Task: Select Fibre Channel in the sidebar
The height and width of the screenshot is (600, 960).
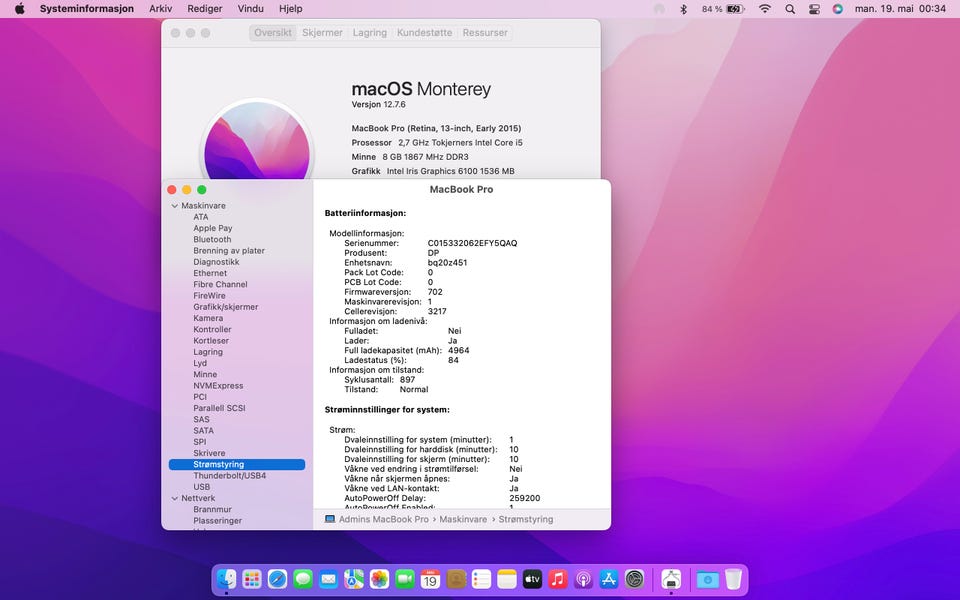Action: (x=220, y=285)
